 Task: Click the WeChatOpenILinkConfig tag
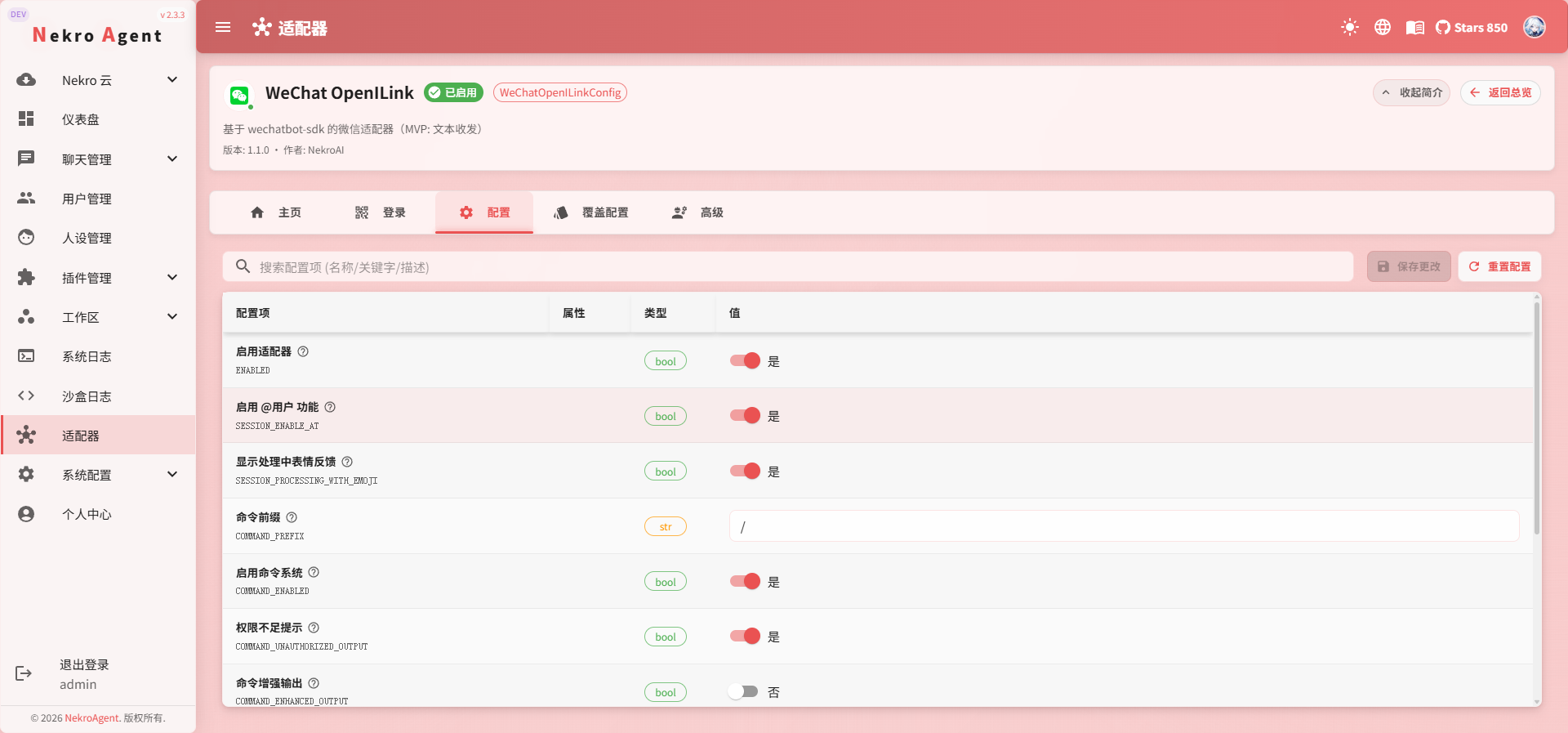(x=560, y=92)
